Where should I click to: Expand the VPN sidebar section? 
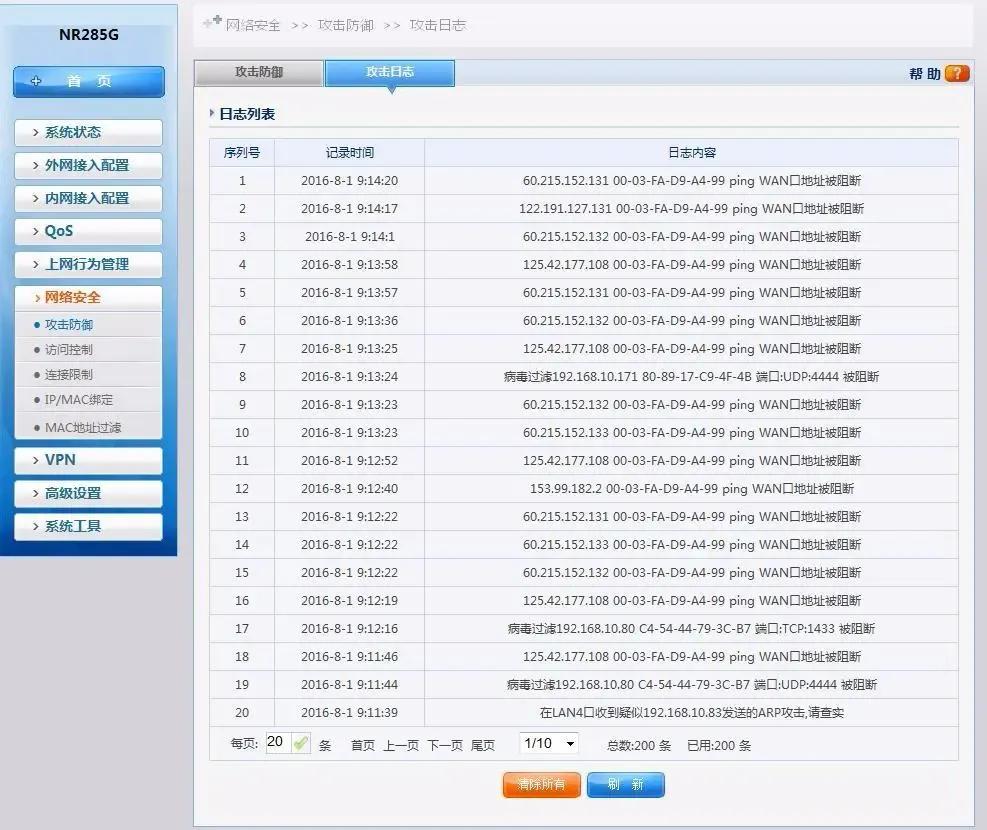(88, 460)
